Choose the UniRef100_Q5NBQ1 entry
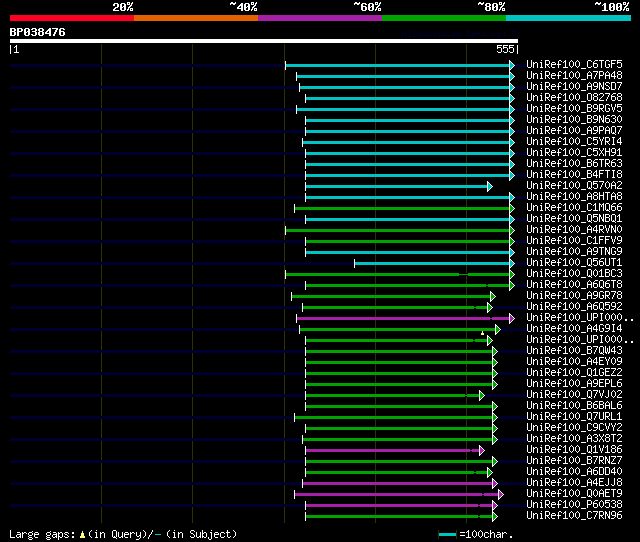The image size is (640, 542). pyautogui.click(x=574, y=219)
